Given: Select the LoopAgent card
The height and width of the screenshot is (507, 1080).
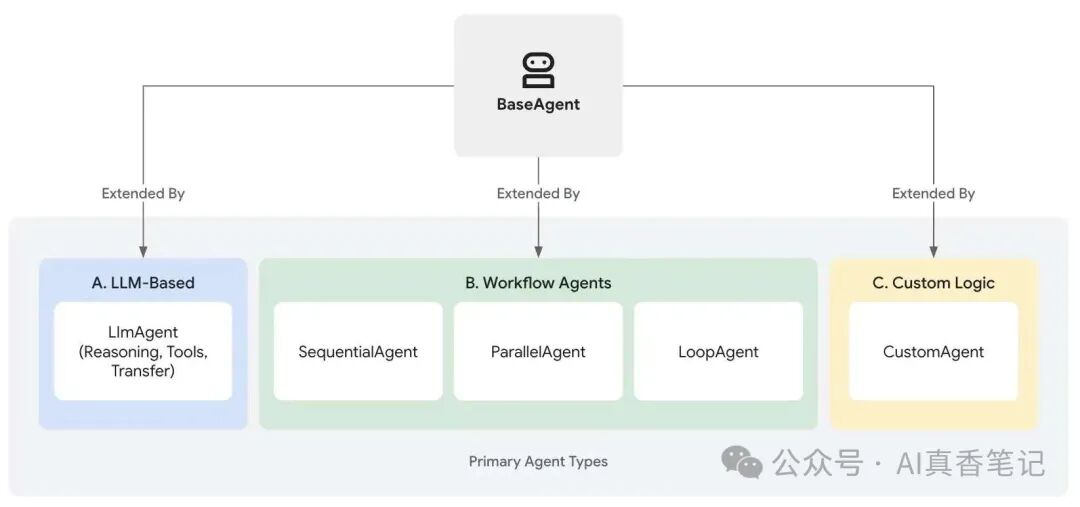Looking at the screenshot, I should [x=718, y=351].
